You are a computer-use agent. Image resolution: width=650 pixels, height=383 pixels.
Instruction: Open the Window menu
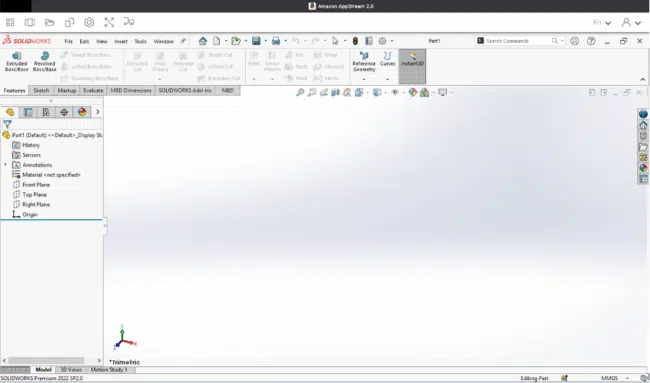pyautogui.click(x=164, y=41)
